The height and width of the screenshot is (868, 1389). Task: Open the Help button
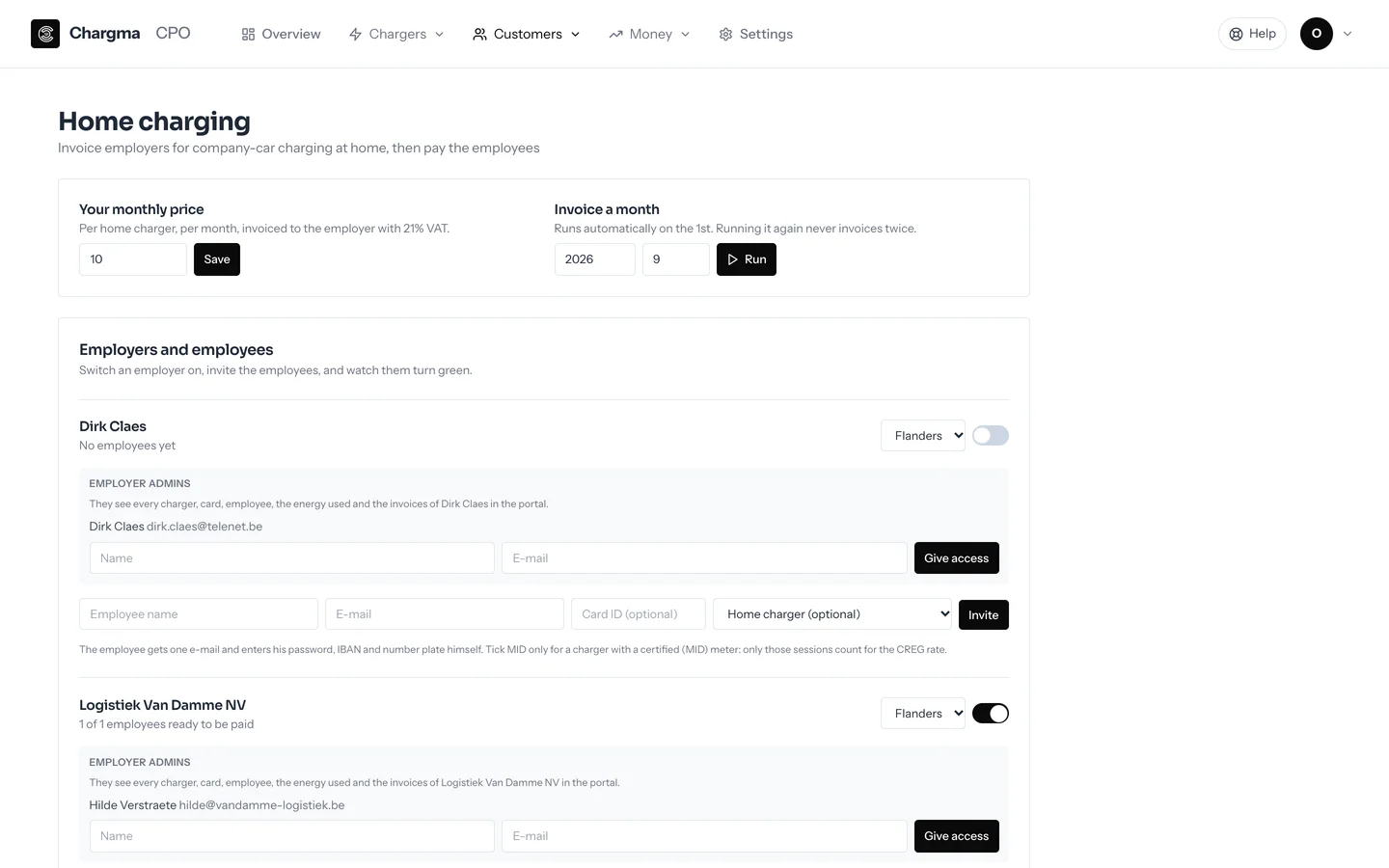click(1252, 34)
